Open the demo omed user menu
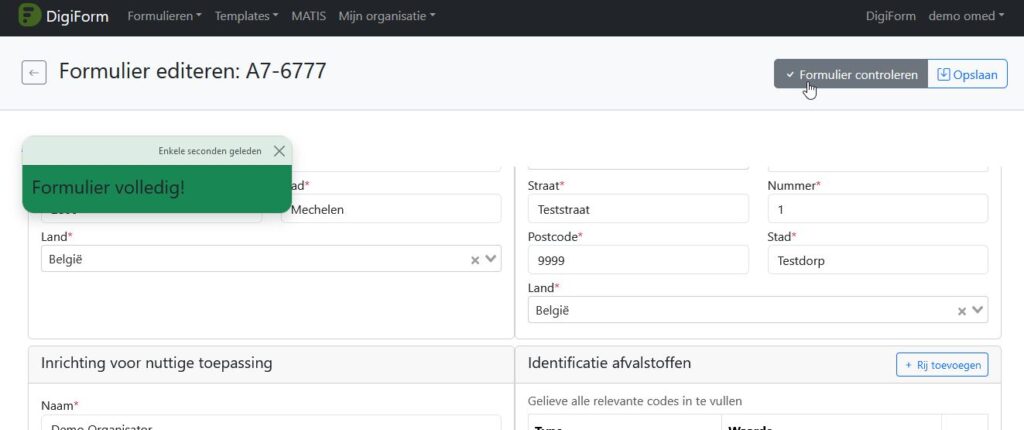Viewport: 1024px width, 430px height. 966,16
